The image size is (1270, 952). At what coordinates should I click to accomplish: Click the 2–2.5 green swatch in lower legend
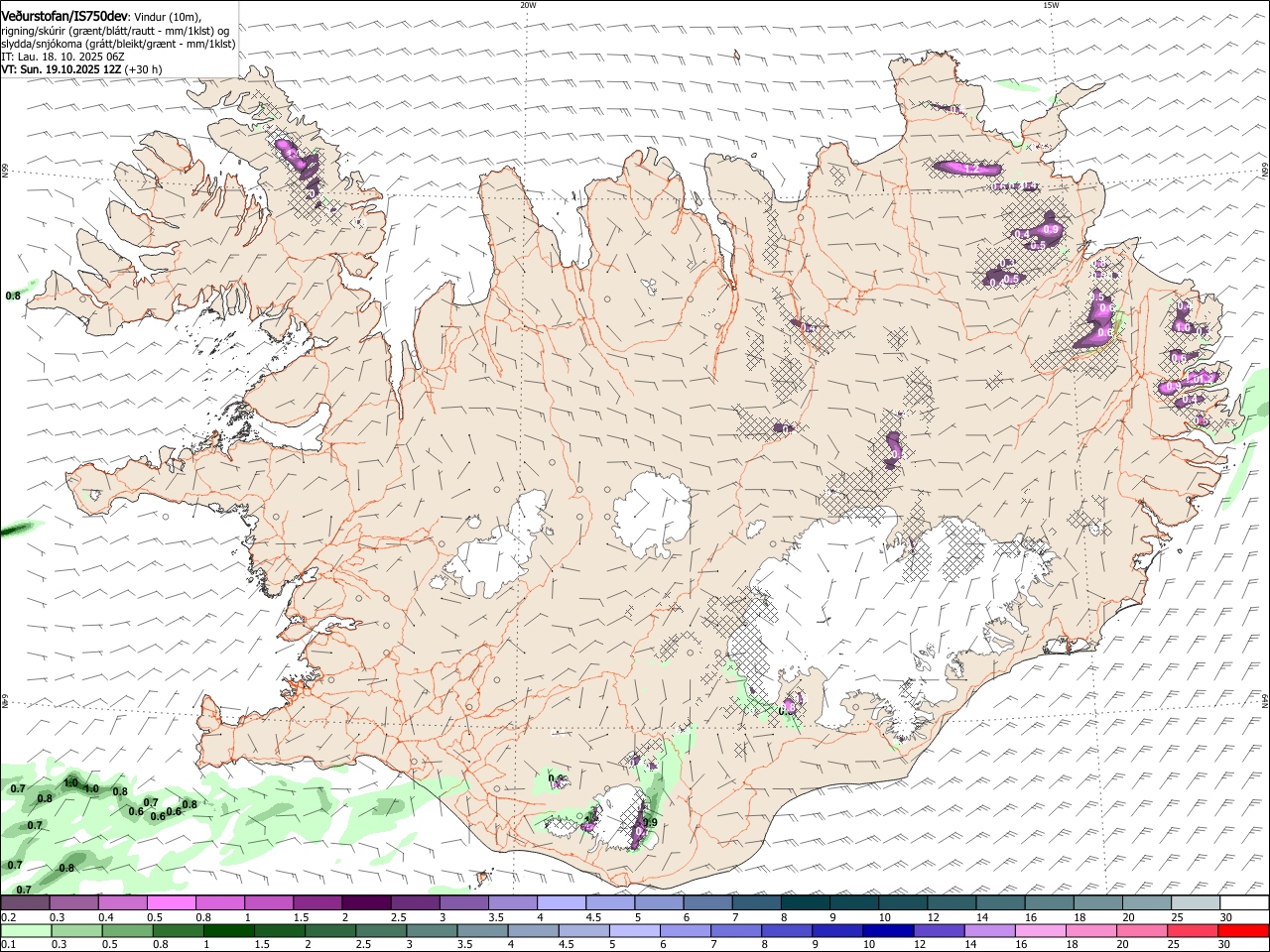coord(329,931)
